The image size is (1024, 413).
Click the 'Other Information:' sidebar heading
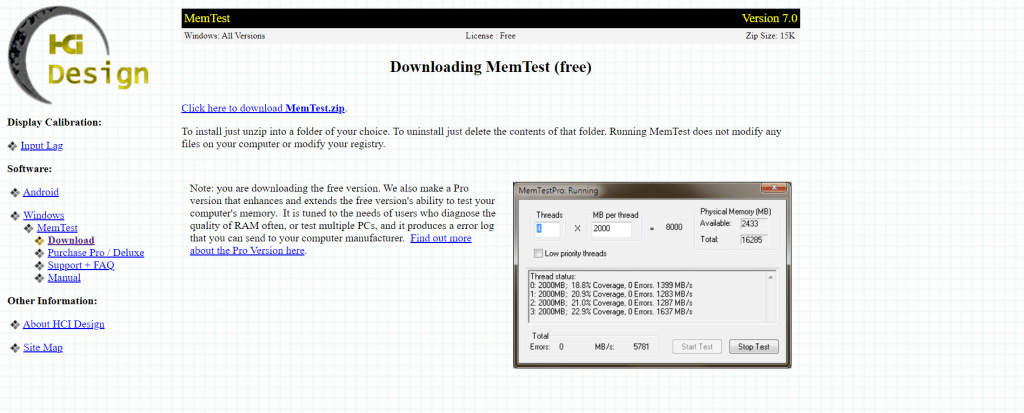52,301
